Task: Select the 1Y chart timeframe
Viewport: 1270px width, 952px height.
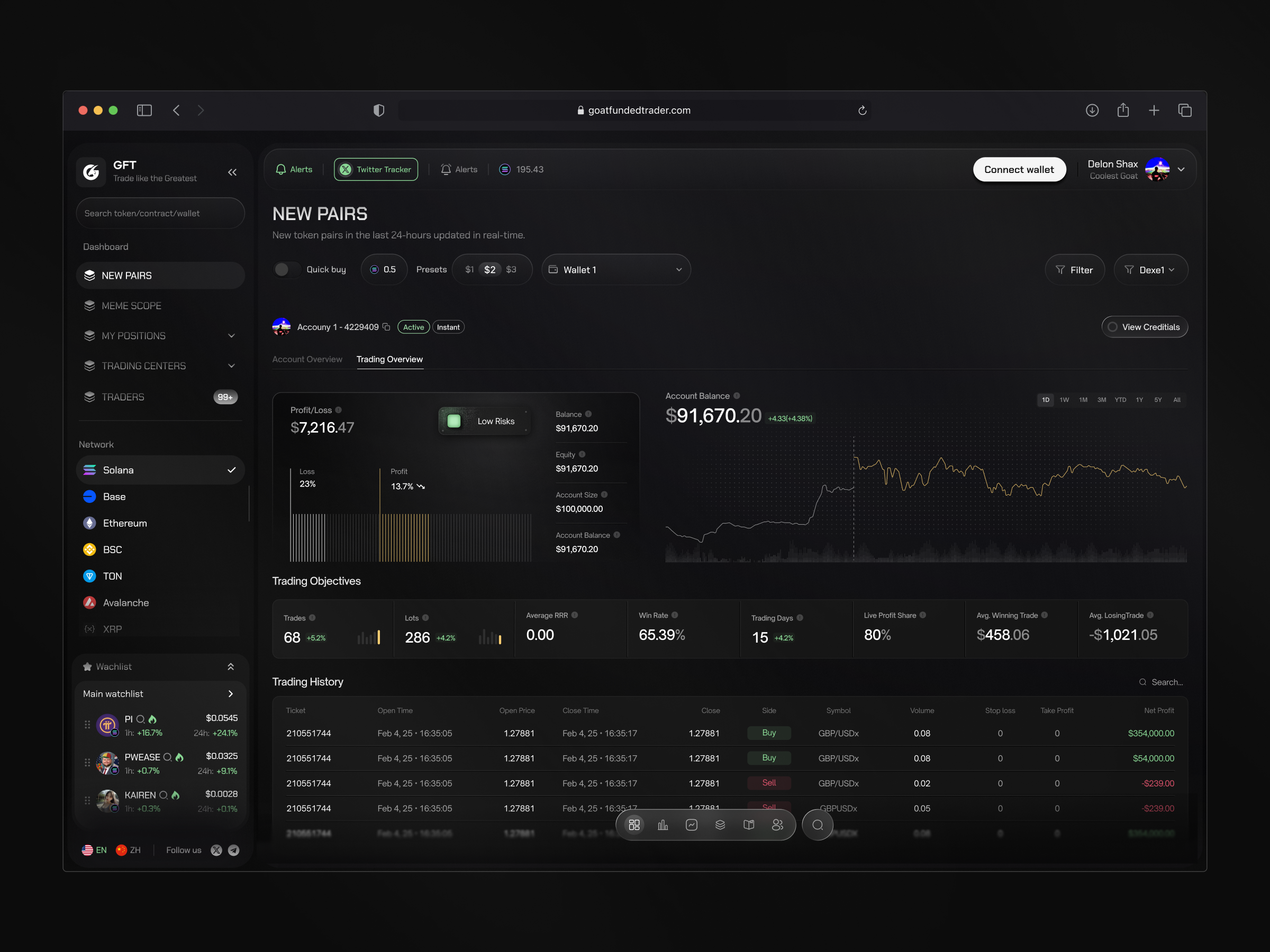Action: (x=1139, y=400)
